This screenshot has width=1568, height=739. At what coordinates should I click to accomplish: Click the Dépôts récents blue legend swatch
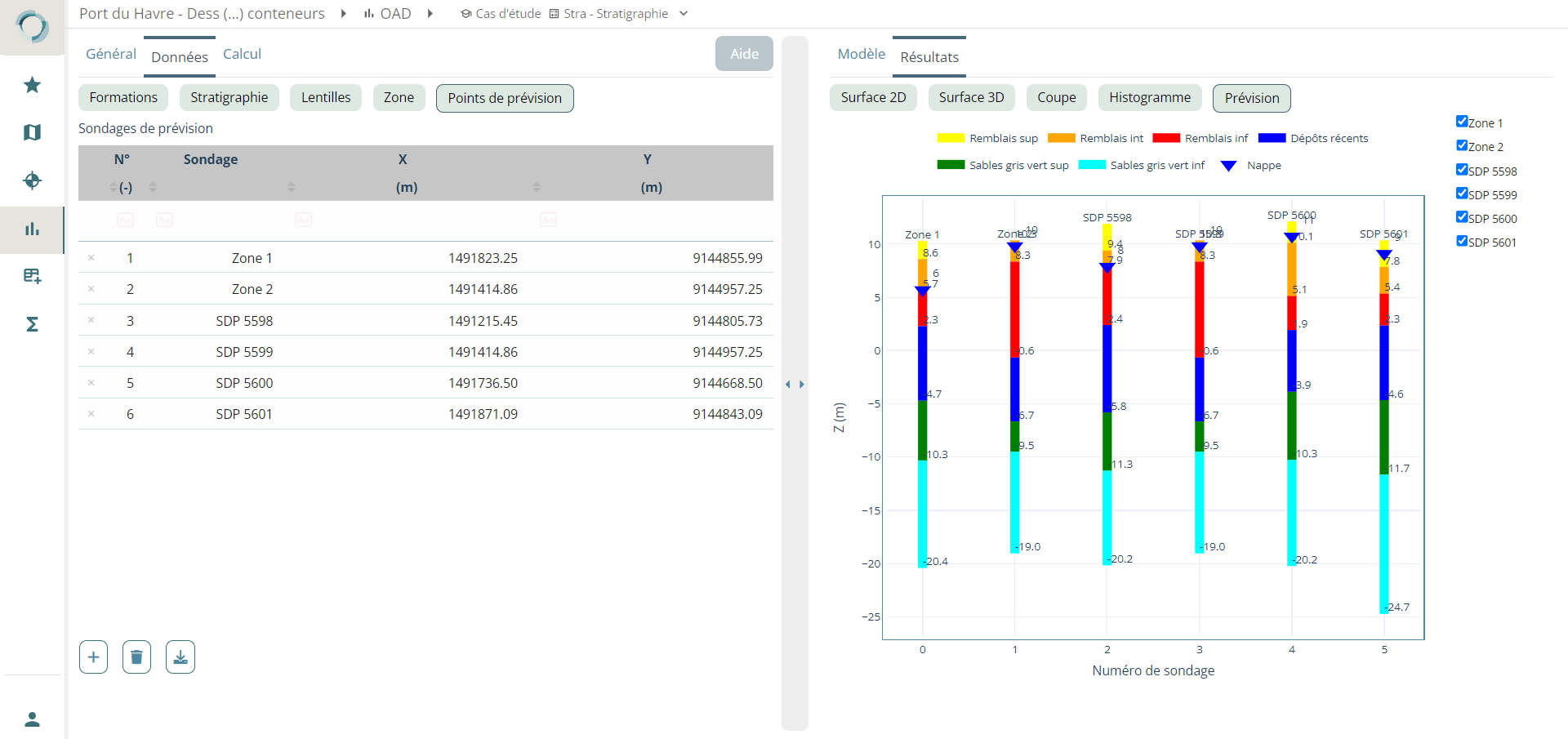point(1272,138)
